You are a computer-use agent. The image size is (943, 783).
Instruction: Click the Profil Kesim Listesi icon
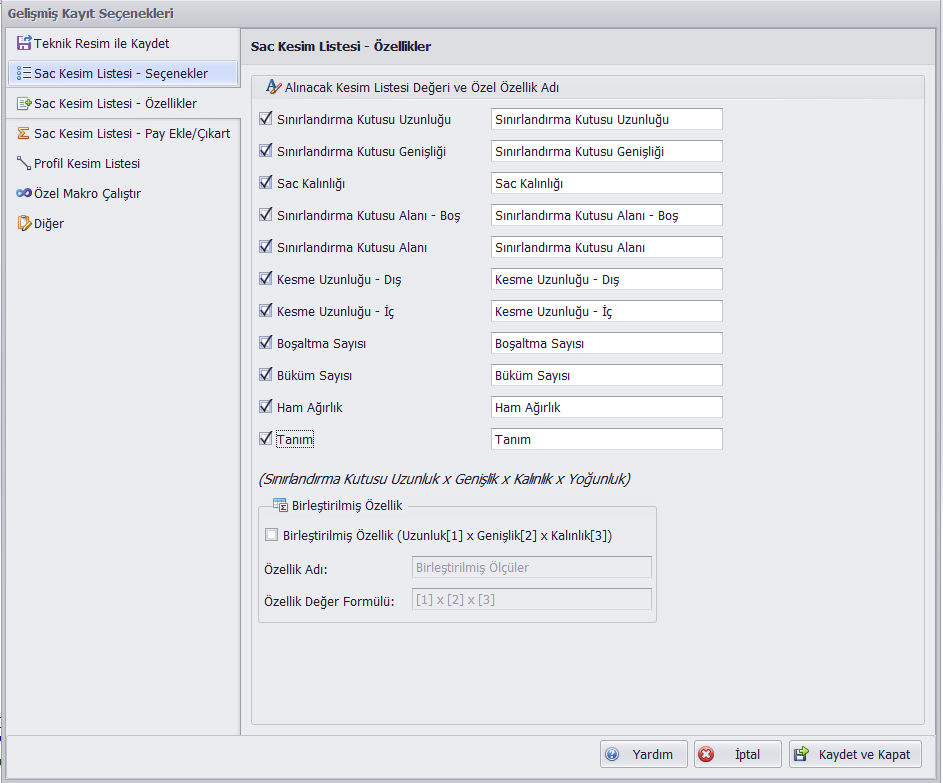(23, 164)
